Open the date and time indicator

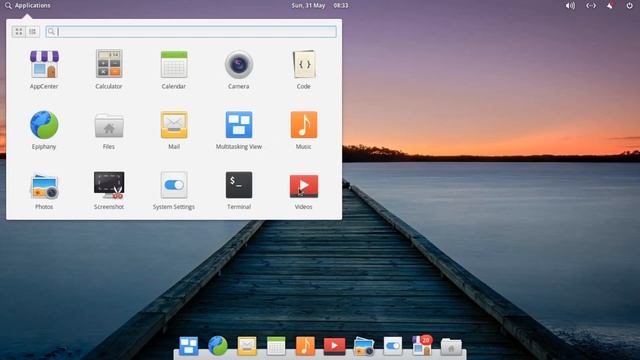[320, 5]
